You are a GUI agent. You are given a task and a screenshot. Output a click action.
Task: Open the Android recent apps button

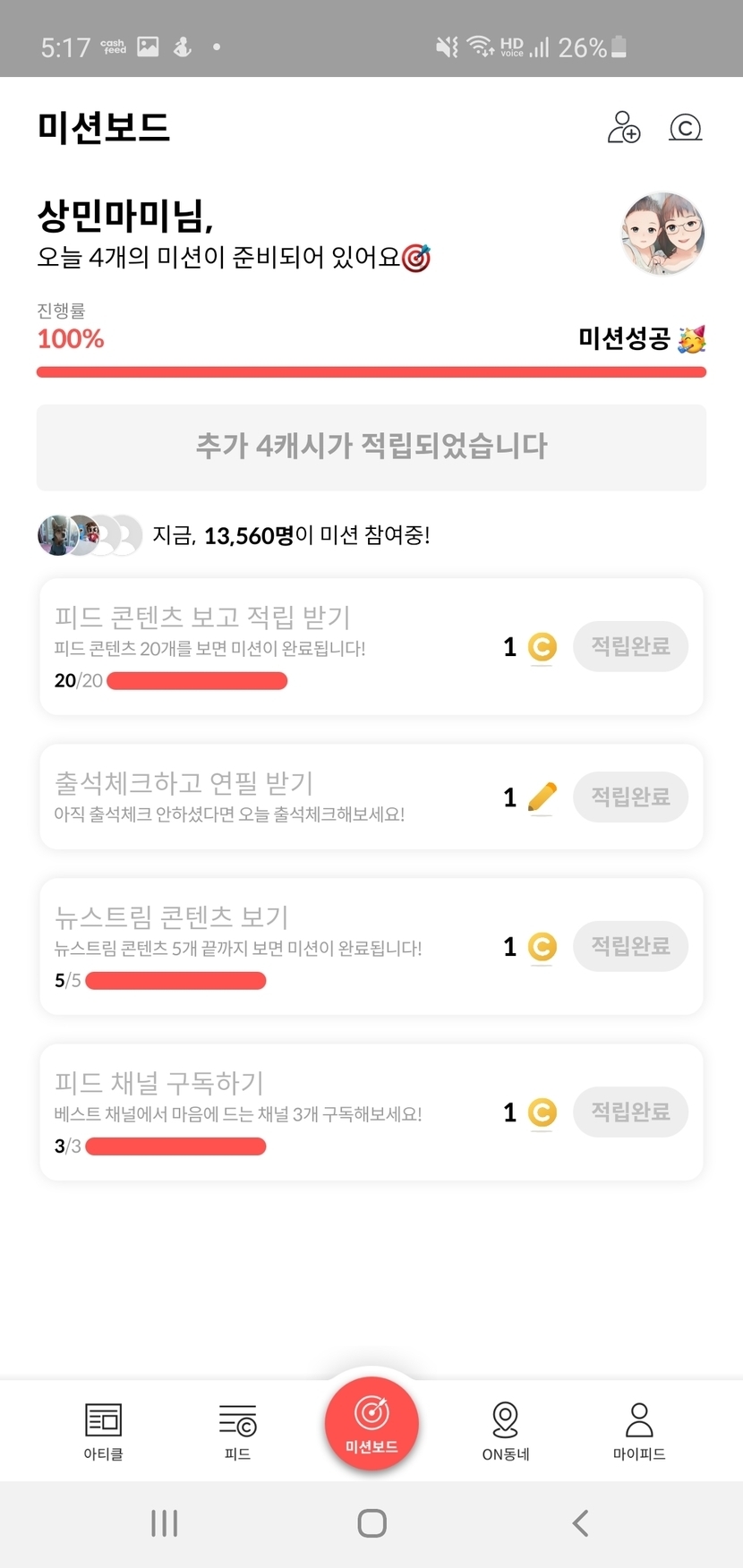165,1522
